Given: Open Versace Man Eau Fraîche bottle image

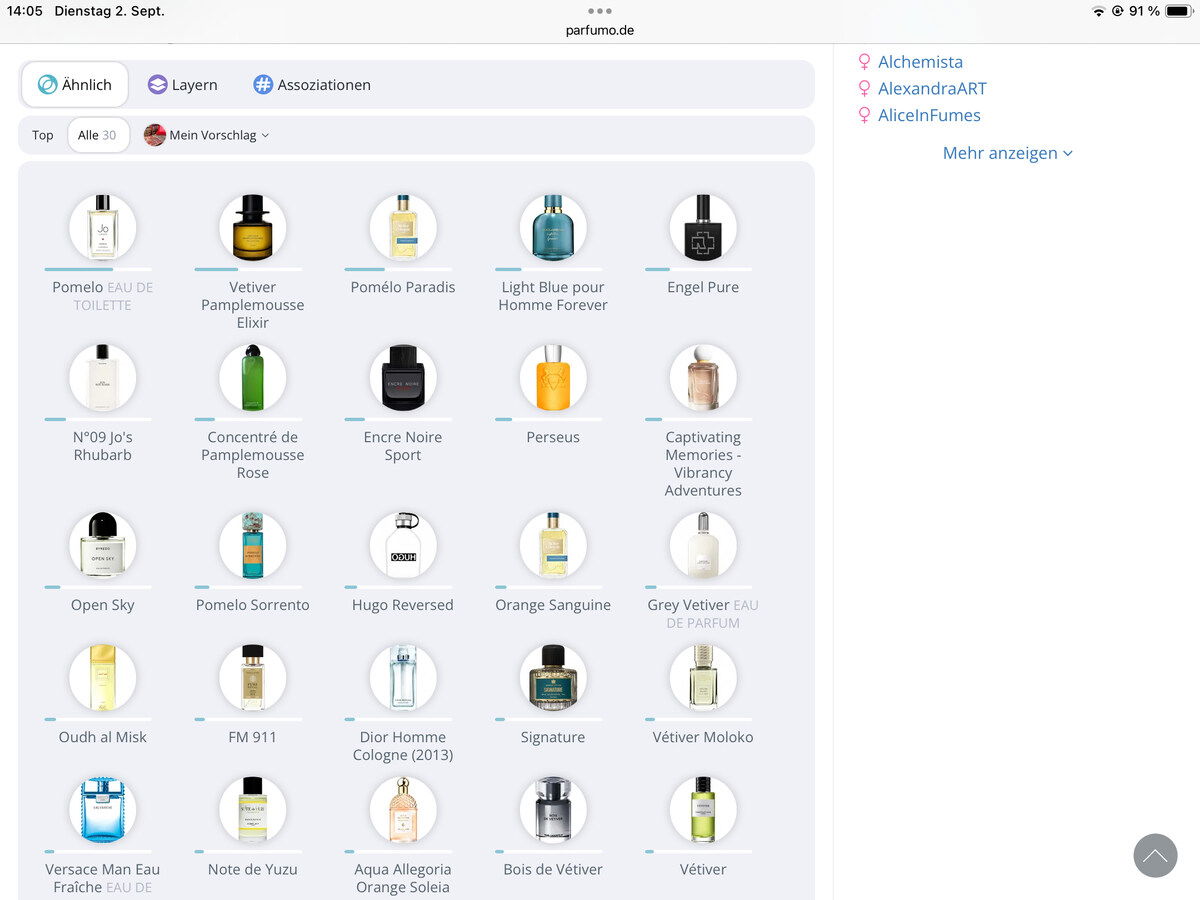Looking at the screenshot, I should [103, 810].
